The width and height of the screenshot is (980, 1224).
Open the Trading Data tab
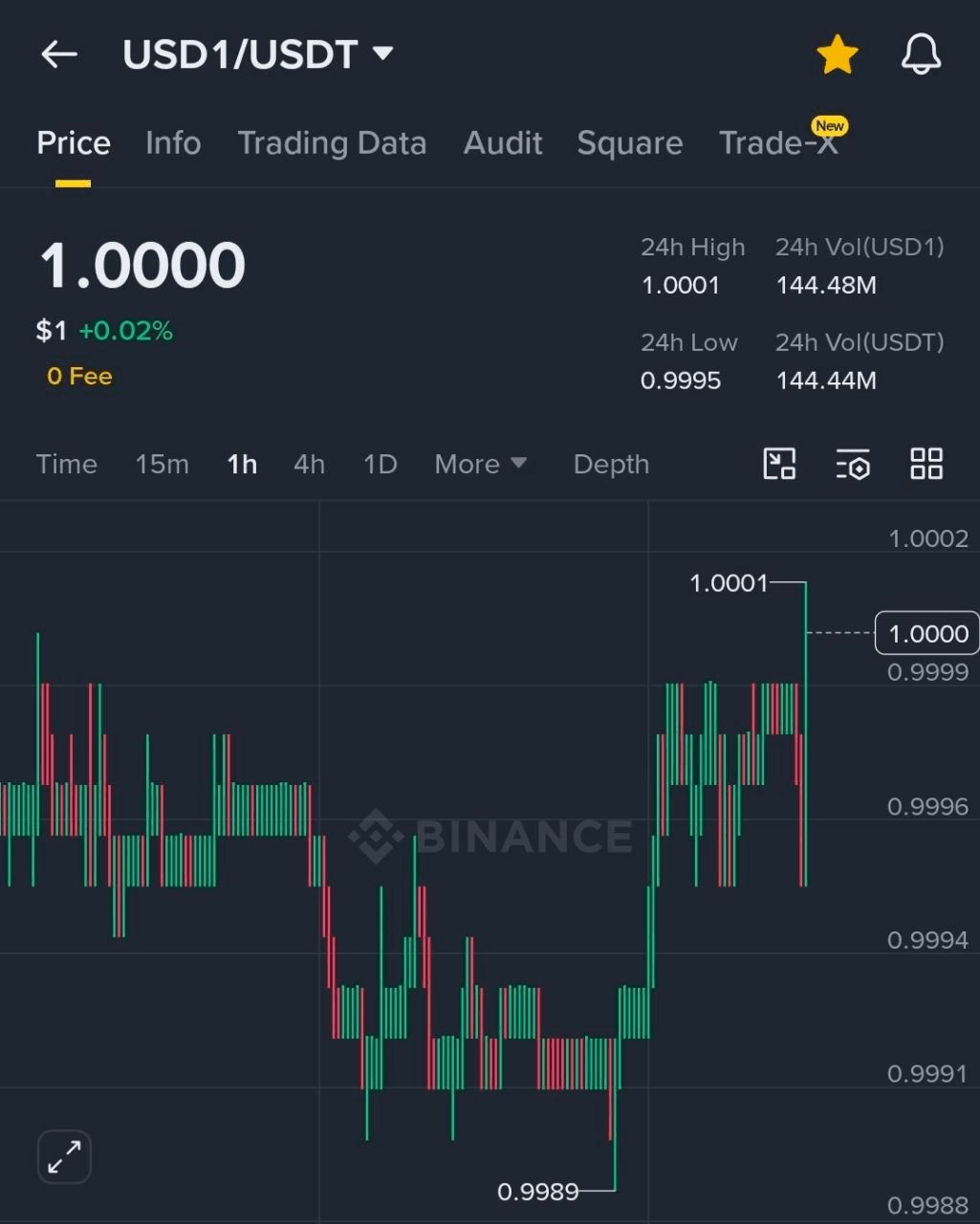(332, 143)
